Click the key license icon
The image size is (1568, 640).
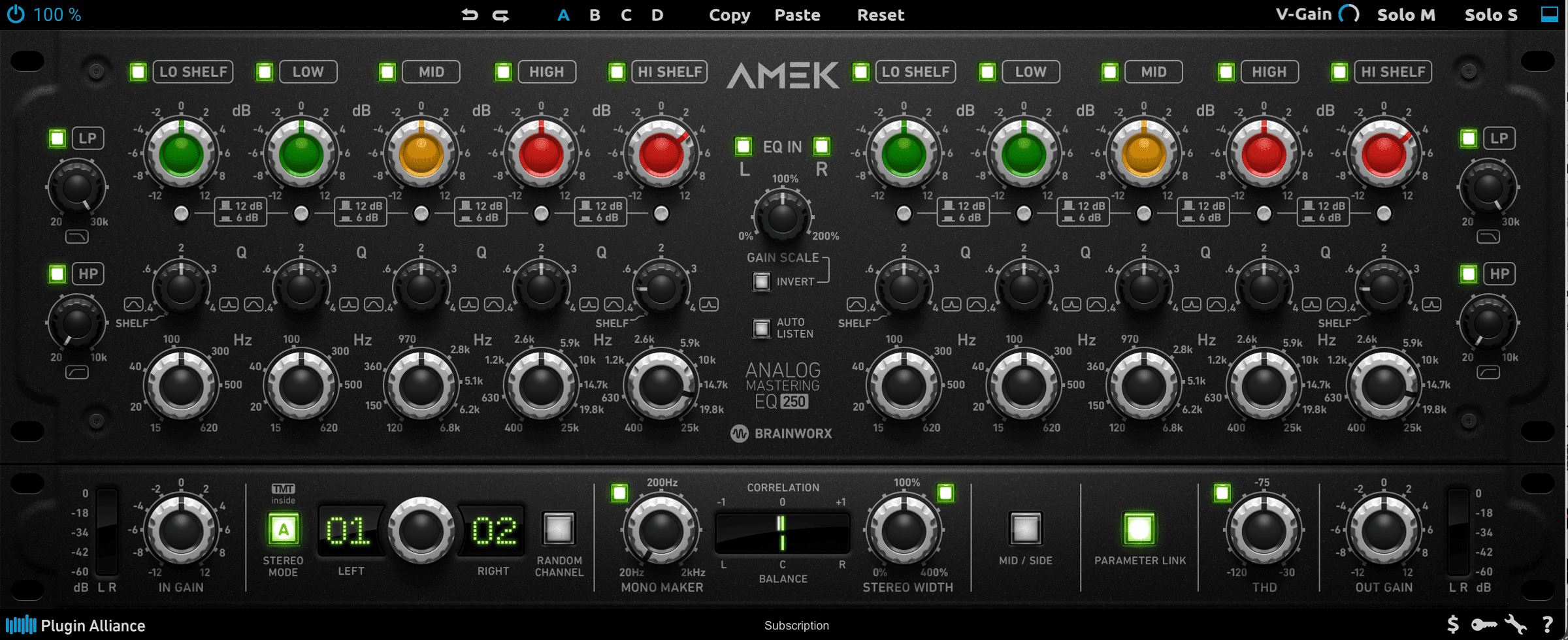pyautogui.click(x=1484, y=625)
